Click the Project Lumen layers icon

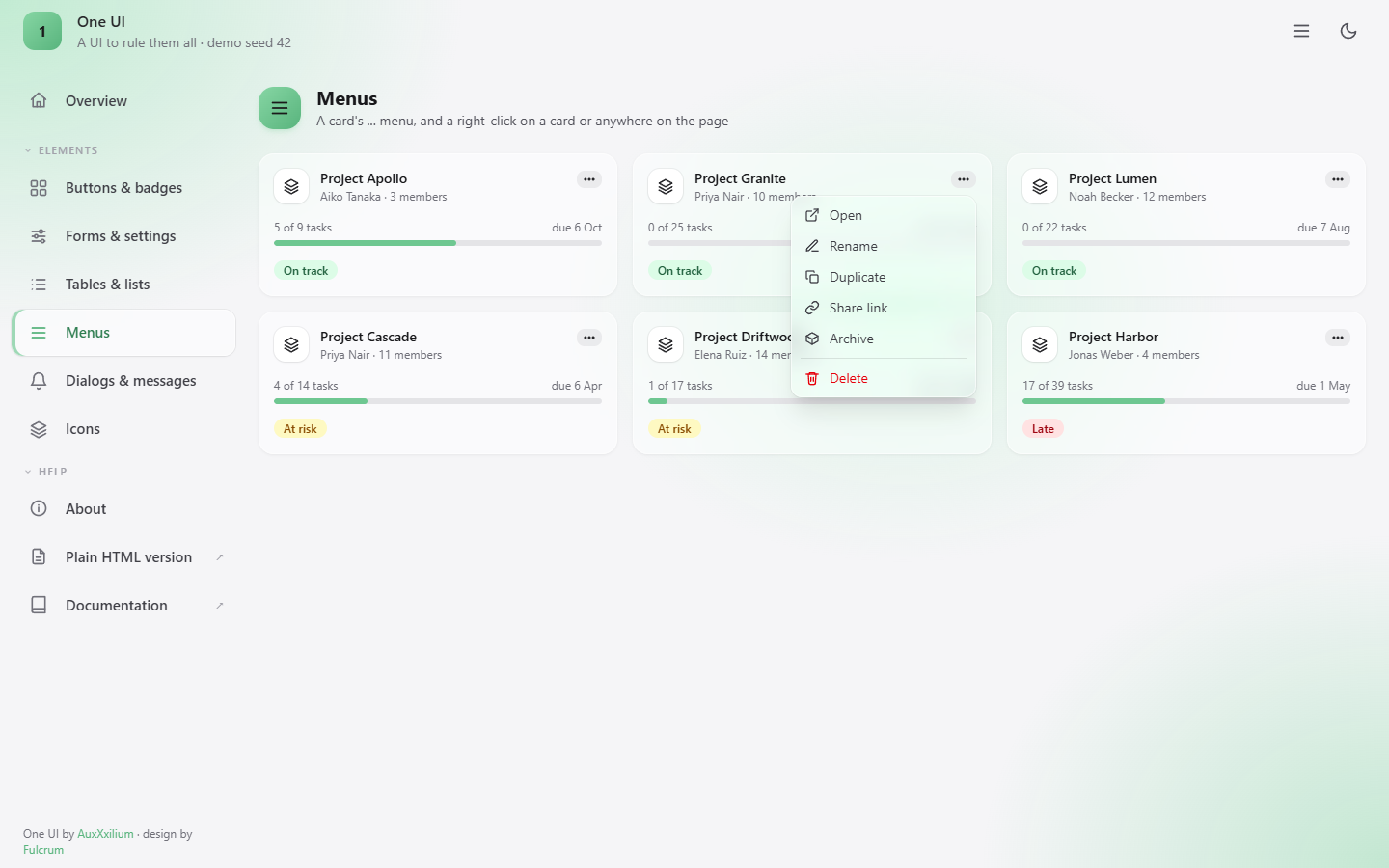(x=1040, y=187)
